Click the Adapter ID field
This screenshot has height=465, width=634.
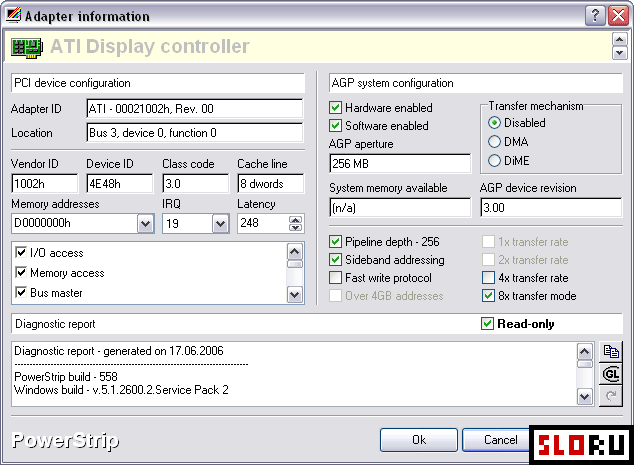tap(194, 109)
